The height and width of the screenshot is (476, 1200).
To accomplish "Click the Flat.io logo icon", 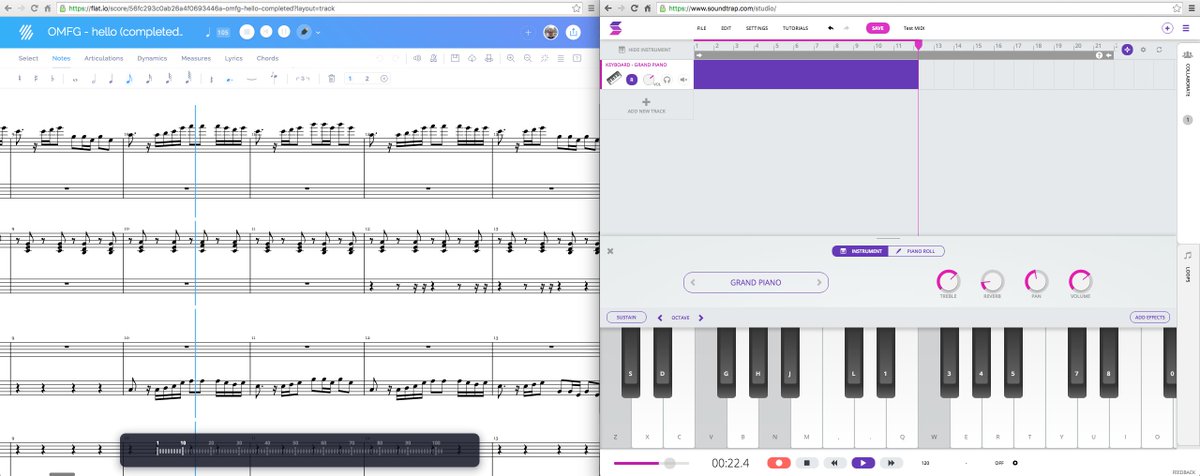I will 26,32.
